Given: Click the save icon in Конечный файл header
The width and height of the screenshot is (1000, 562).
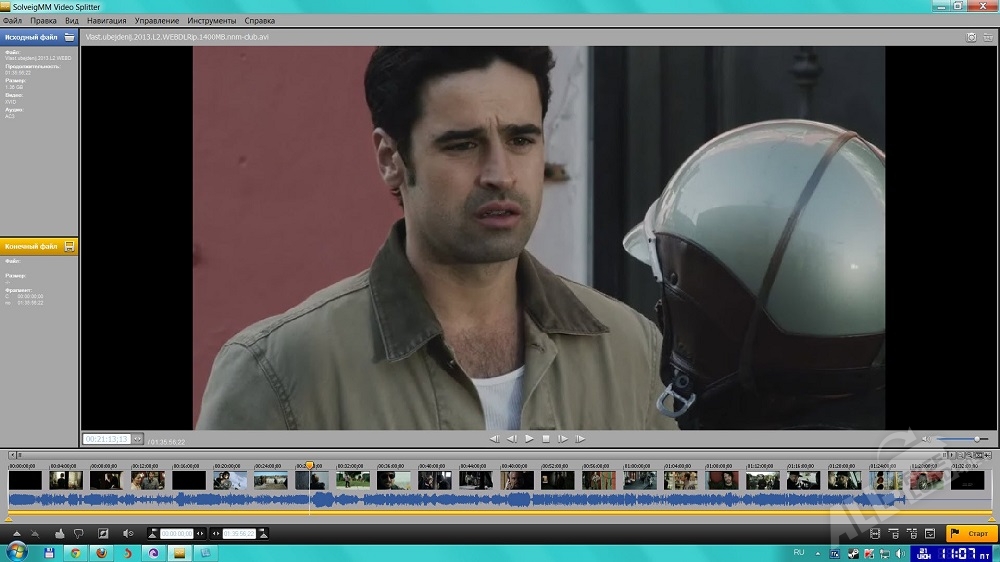Looking at the screenshot, I should 69,246.
